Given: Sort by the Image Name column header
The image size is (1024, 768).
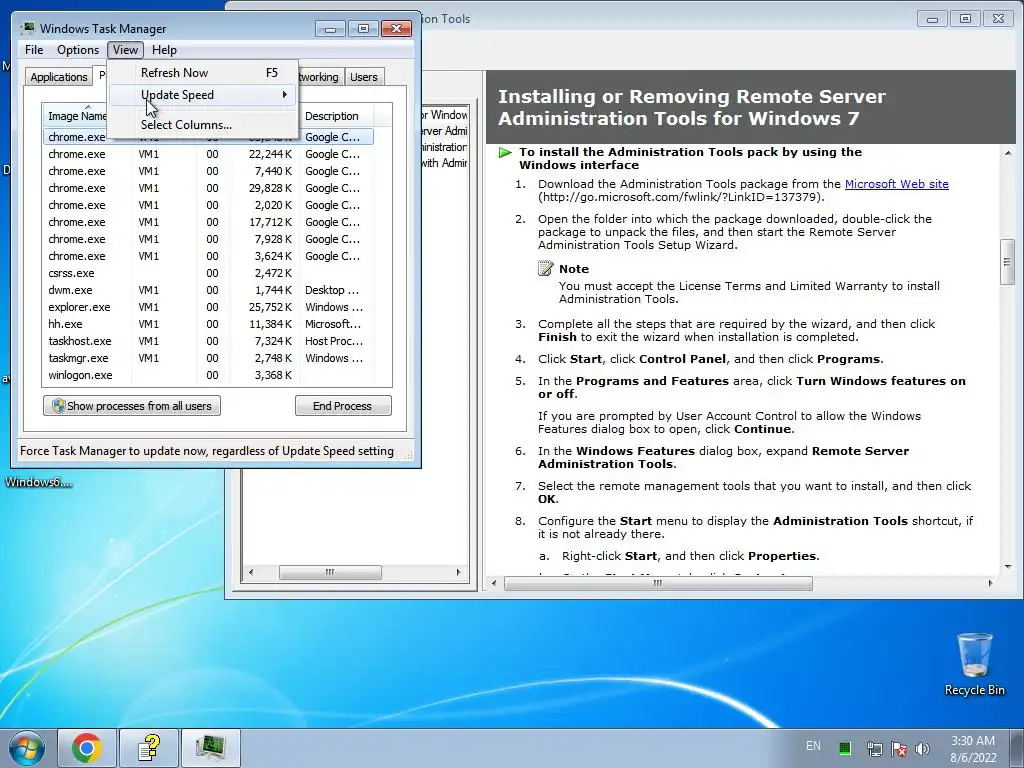Looking at the screenshot, I should point(75,116).
